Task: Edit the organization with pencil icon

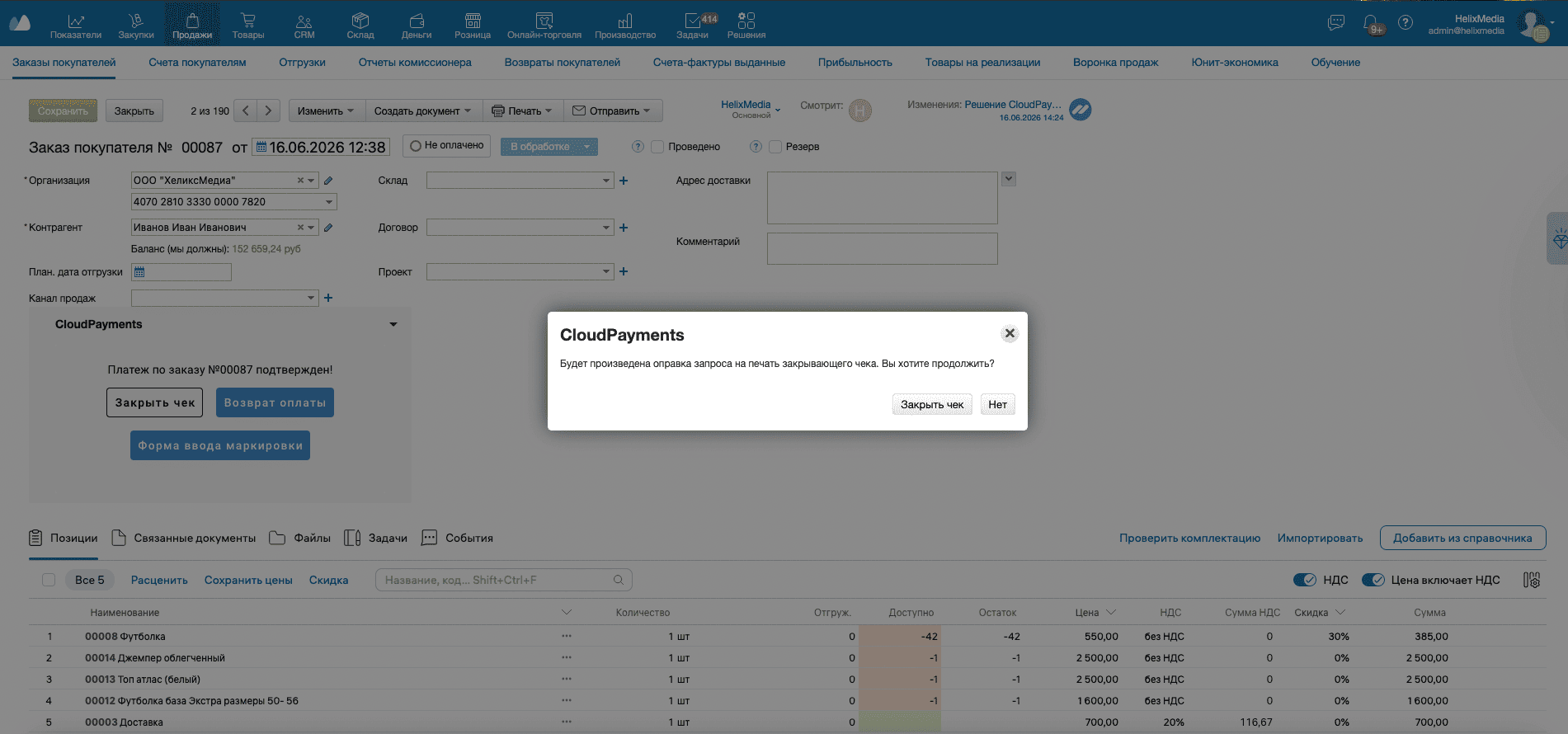Action: (x=328, y=181)
